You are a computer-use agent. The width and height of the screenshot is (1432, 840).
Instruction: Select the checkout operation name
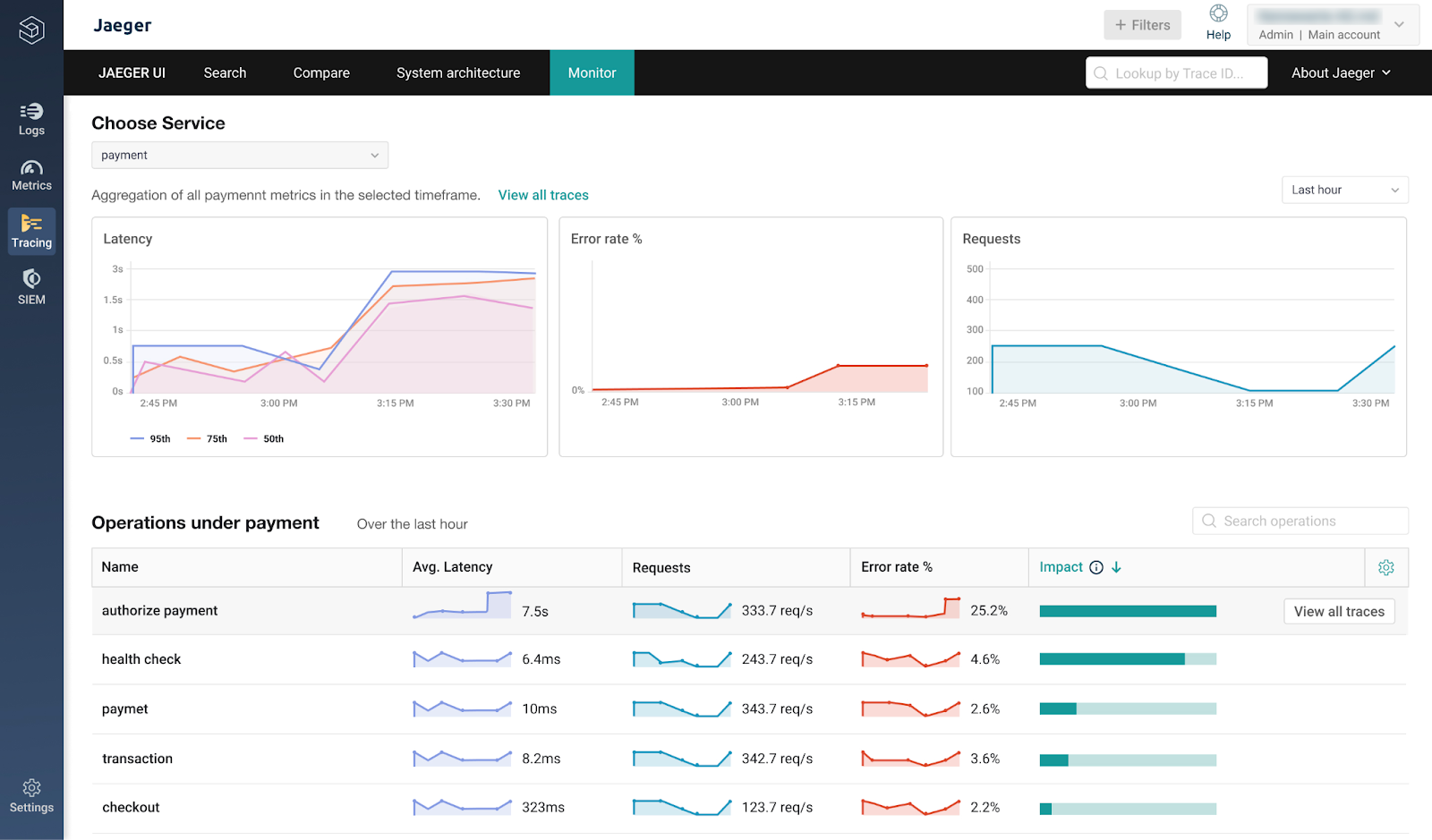pyautogui.click(x=131, y=807)
